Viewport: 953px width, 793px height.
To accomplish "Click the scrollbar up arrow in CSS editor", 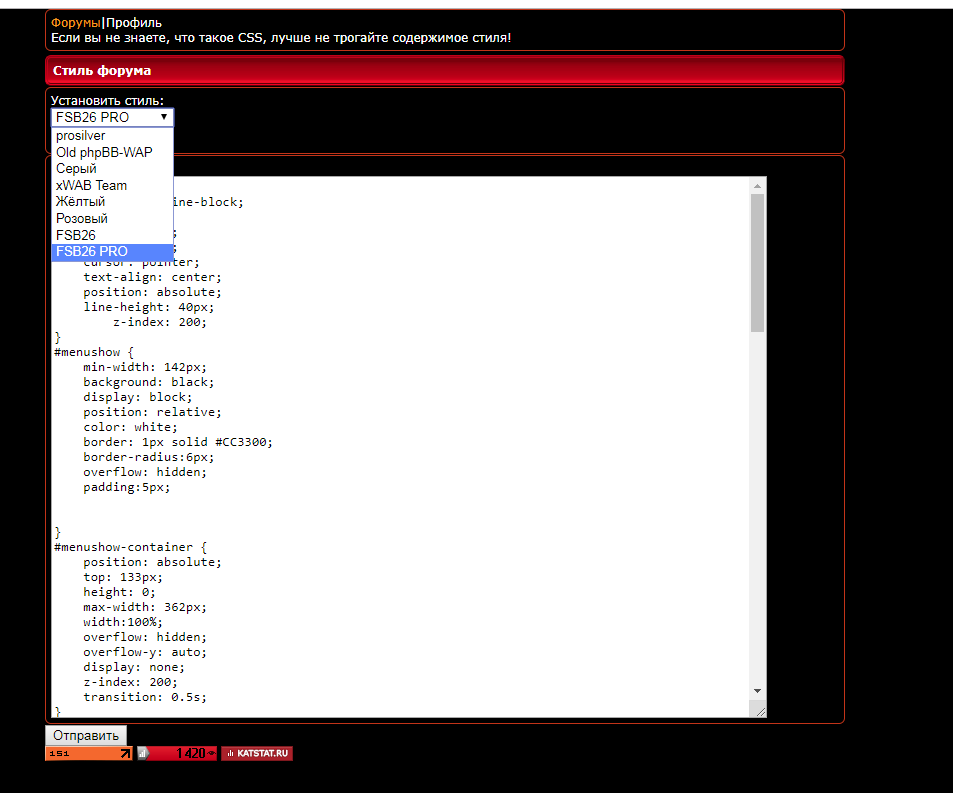I will click(x=757, y=186).
